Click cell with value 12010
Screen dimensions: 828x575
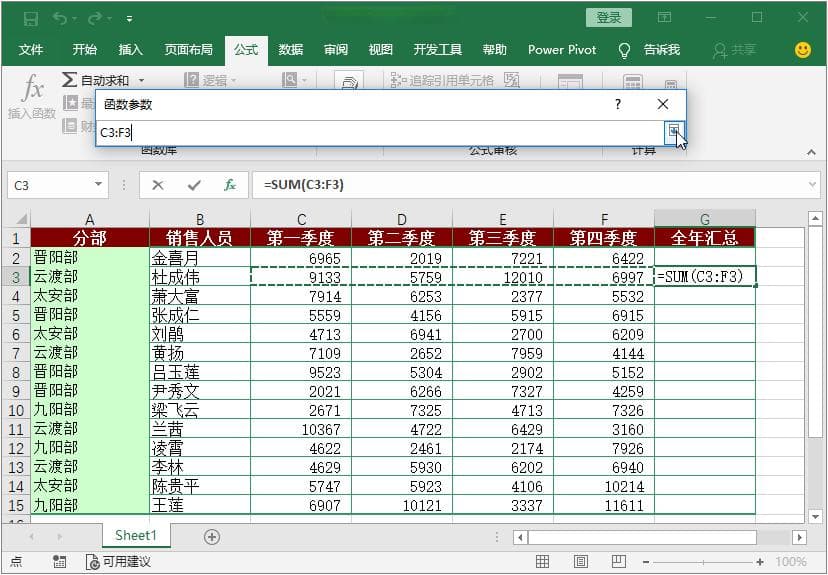tap(503, 277)
